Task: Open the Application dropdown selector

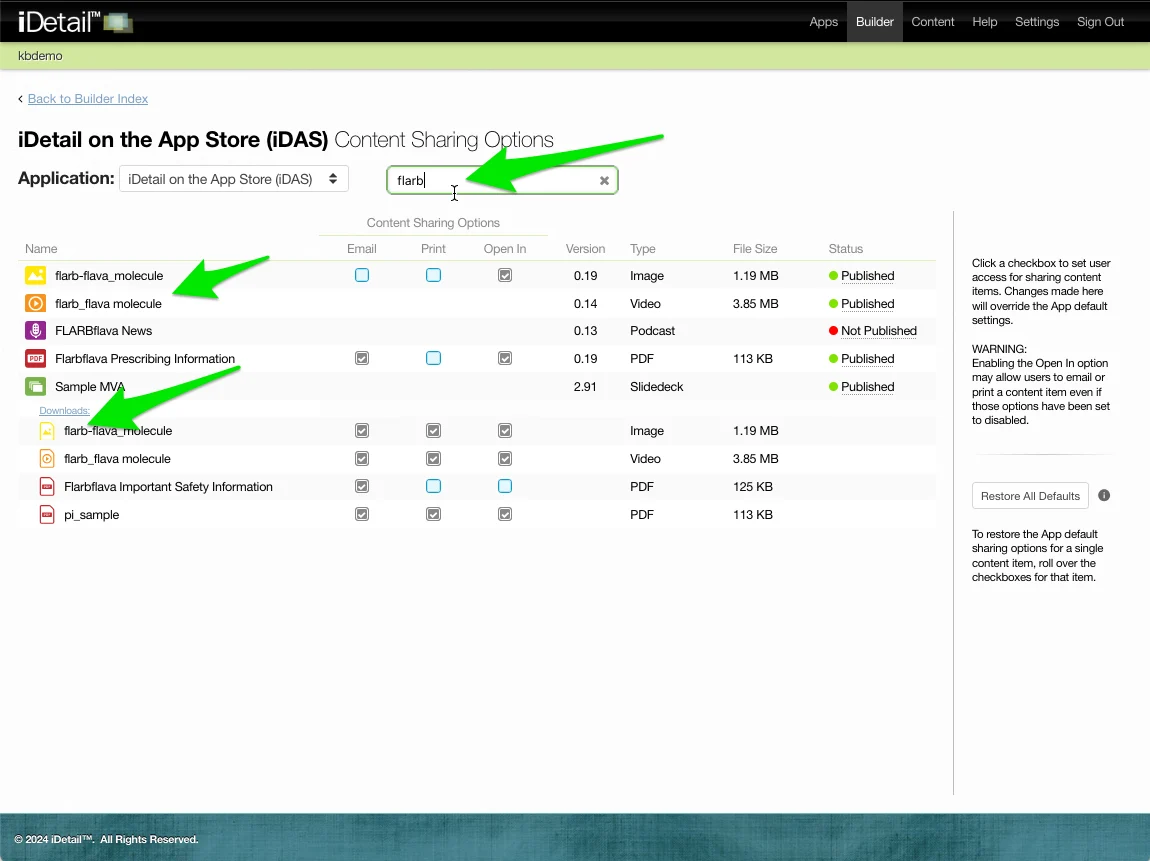Action: pyautogui.click(x=233, y=179)
